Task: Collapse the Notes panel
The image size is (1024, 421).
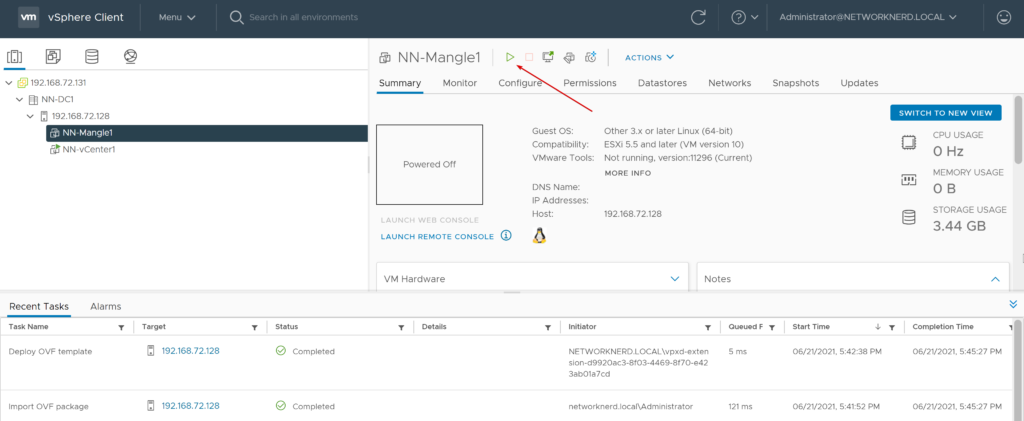Action: 995,279
